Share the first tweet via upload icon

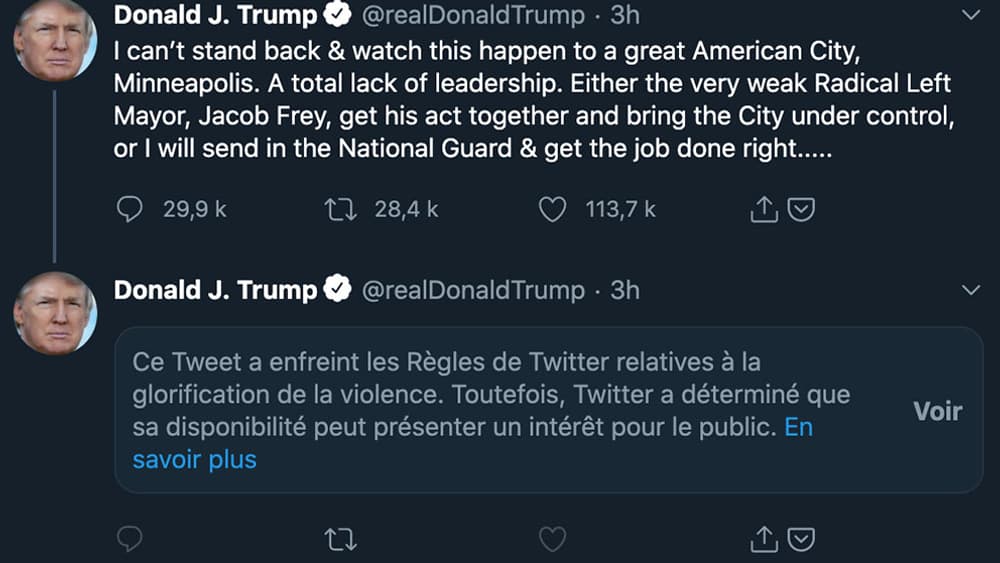point(763,209)
